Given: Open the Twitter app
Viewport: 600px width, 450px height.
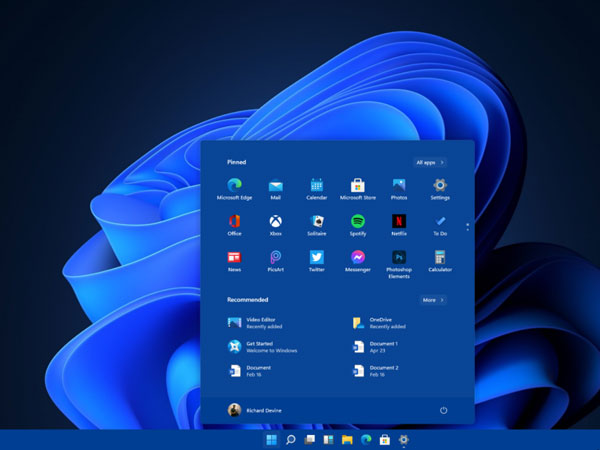Looking at the screenshot, I should click(x=316, y=261).
